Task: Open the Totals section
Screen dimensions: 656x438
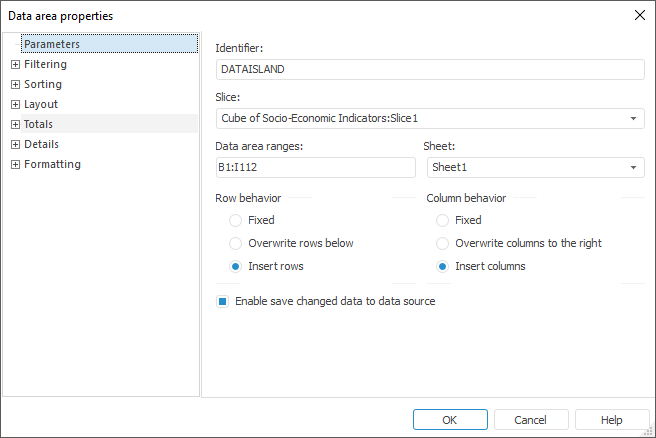Action: click(x=39, y=124)
